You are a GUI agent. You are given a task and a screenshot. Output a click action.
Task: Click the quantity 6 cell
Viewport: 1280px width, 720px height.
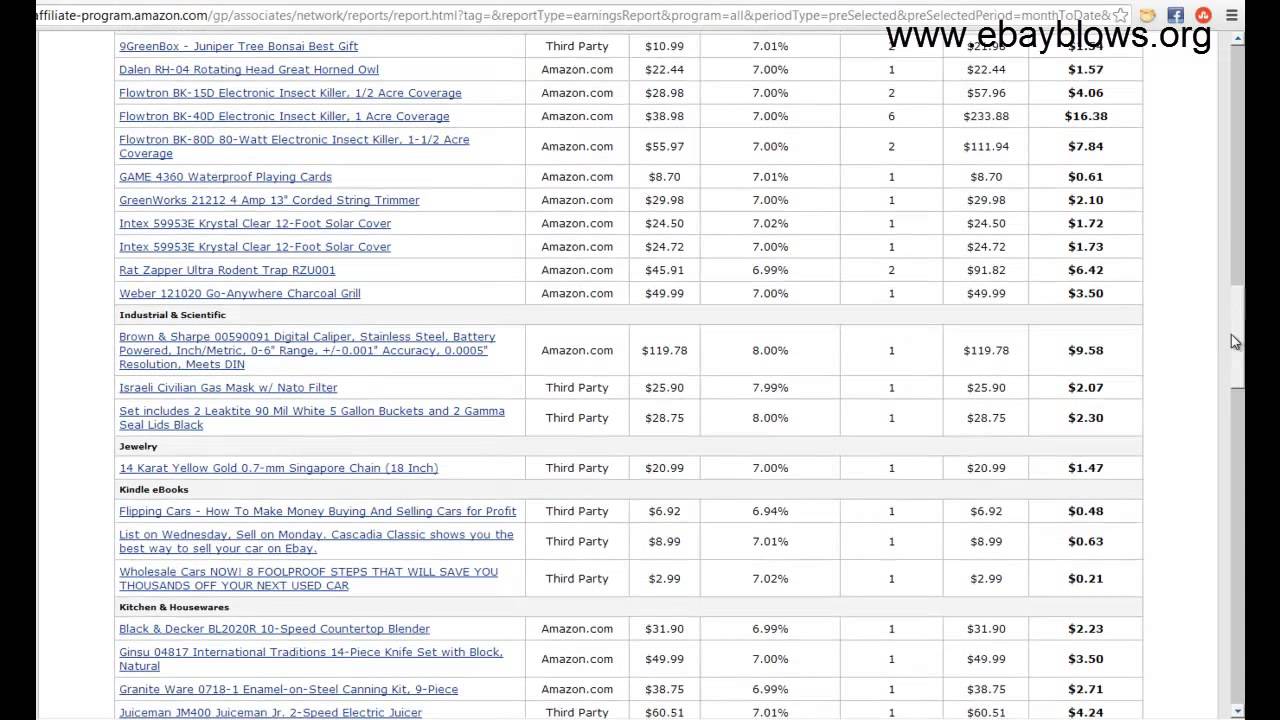coord(891,116)
